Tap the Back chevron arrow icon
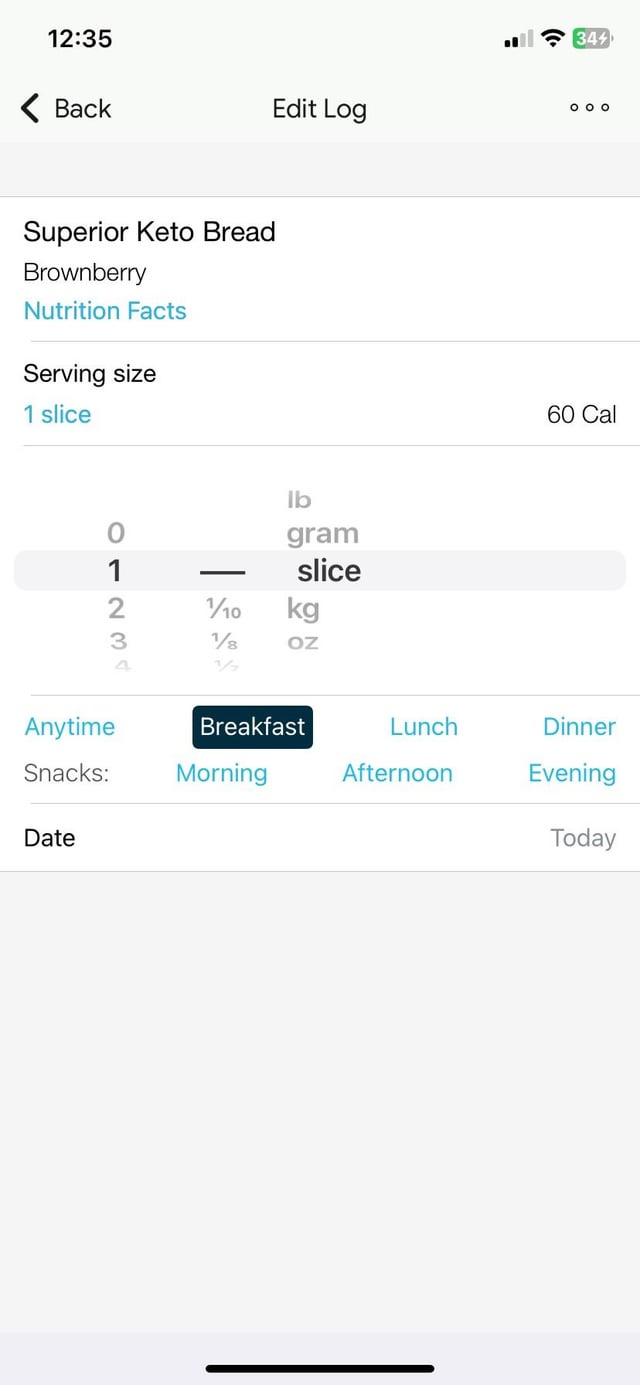This screenshot has height=1385, width=640. pos(31,108)
